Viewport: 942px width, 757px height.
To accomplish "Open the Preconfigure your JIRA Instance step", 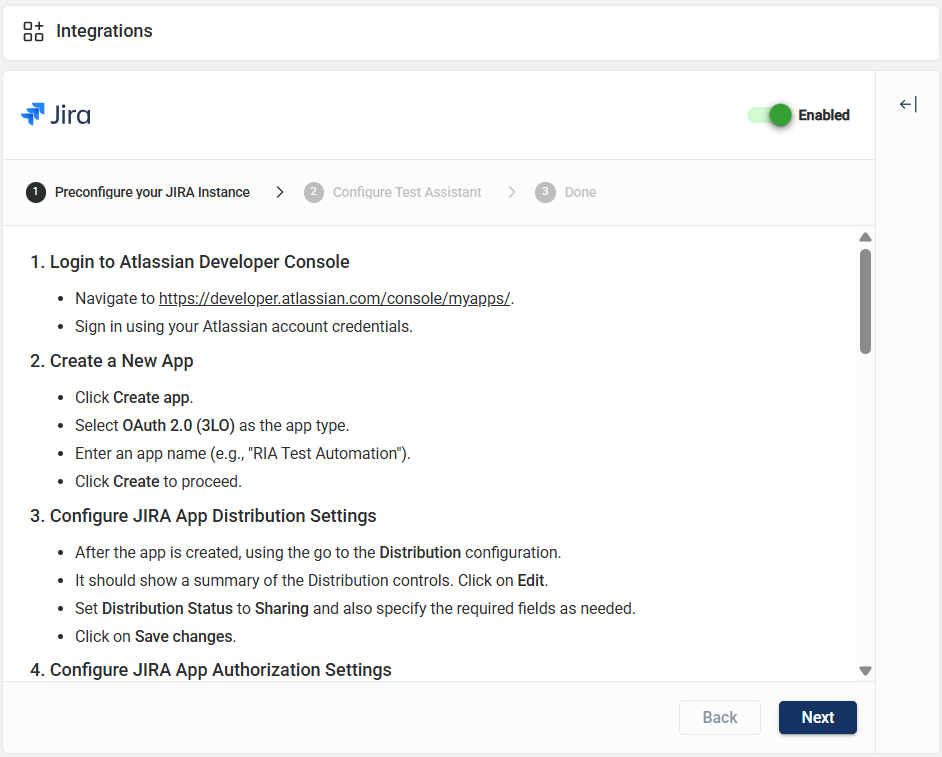I will click(152, 192).
